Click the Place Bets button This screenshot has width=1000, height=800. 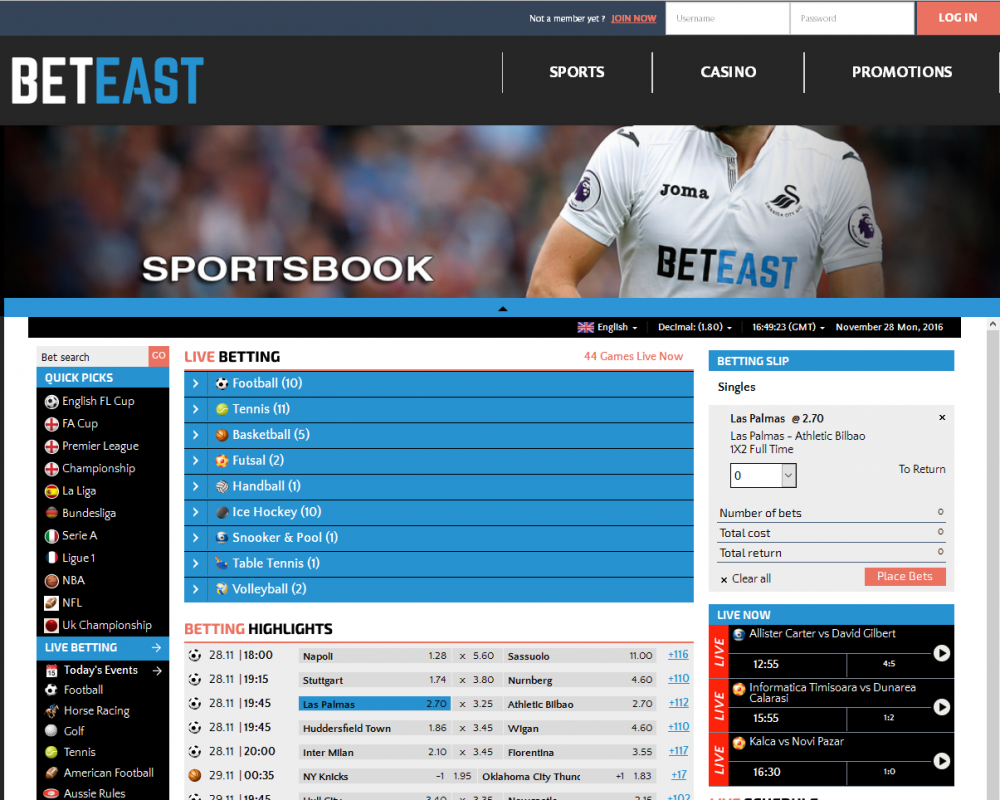[904, 577]
